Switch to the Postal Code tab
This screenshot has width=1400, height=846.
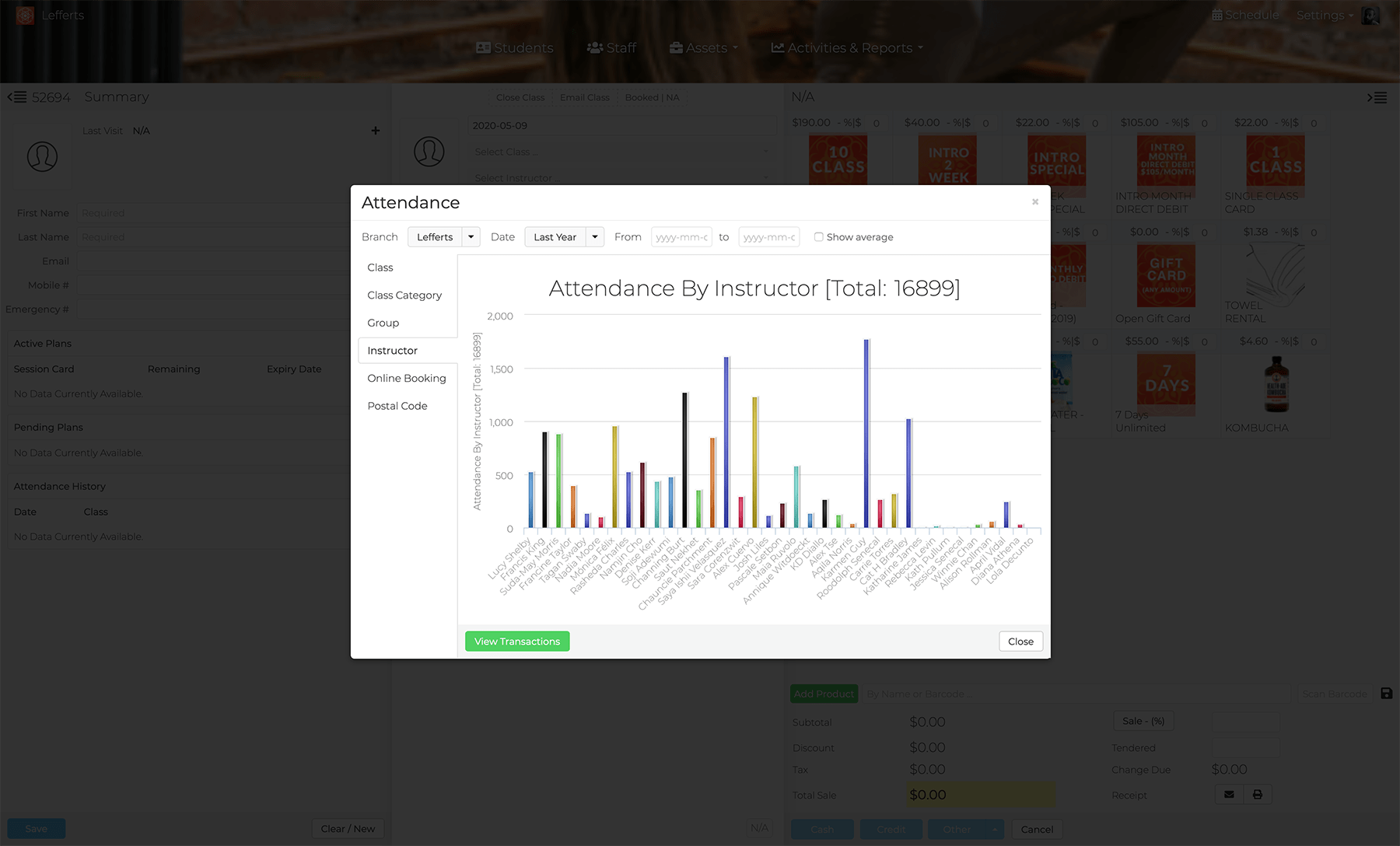[397, 406]
